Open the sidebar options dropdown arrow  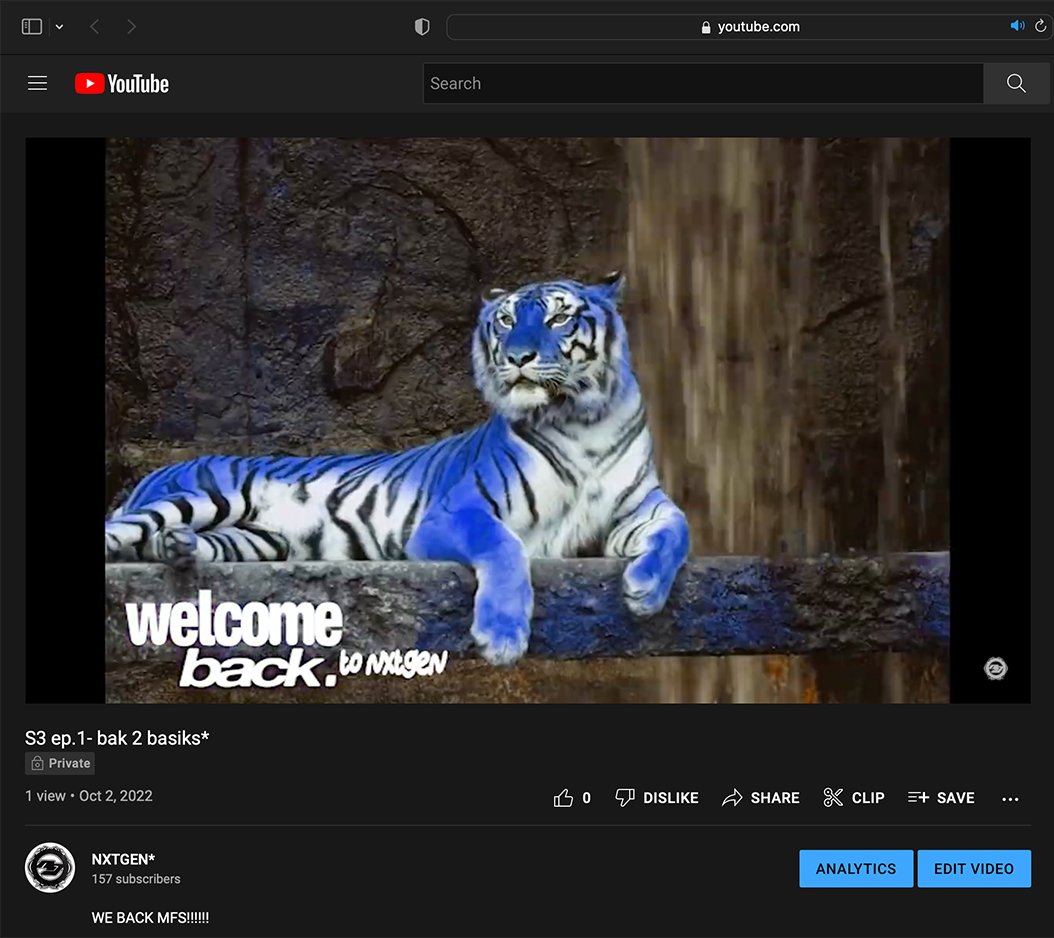pos(59,27)
